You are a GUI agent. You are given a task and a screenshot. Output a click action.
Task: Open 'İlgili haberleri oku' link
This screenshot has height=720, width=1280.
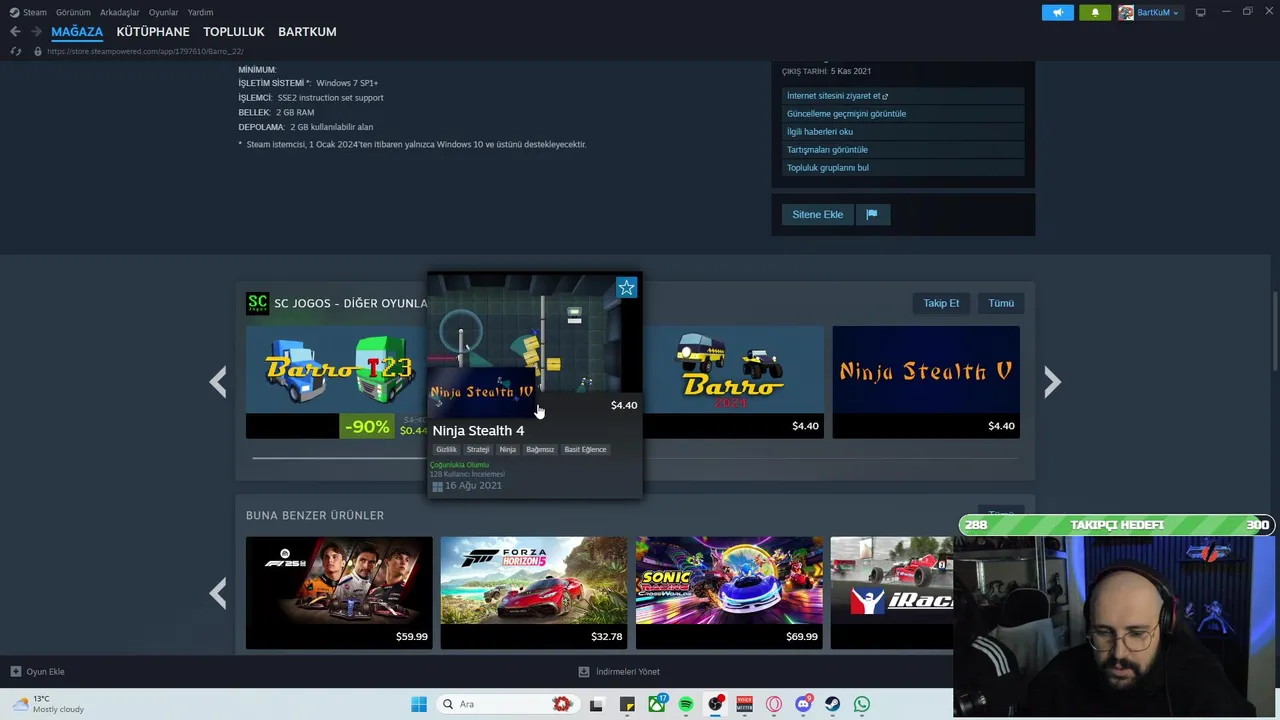pyautogui.click(x=903, y=132)
